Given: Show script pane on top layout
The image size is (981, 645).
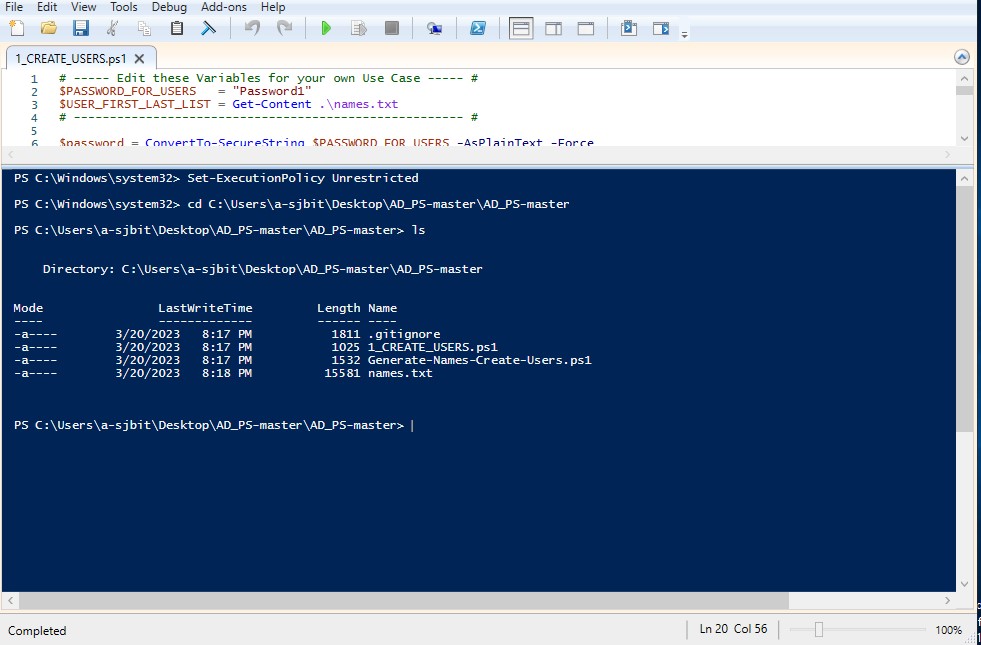Looking at the screenshot, I should [521, 28].
